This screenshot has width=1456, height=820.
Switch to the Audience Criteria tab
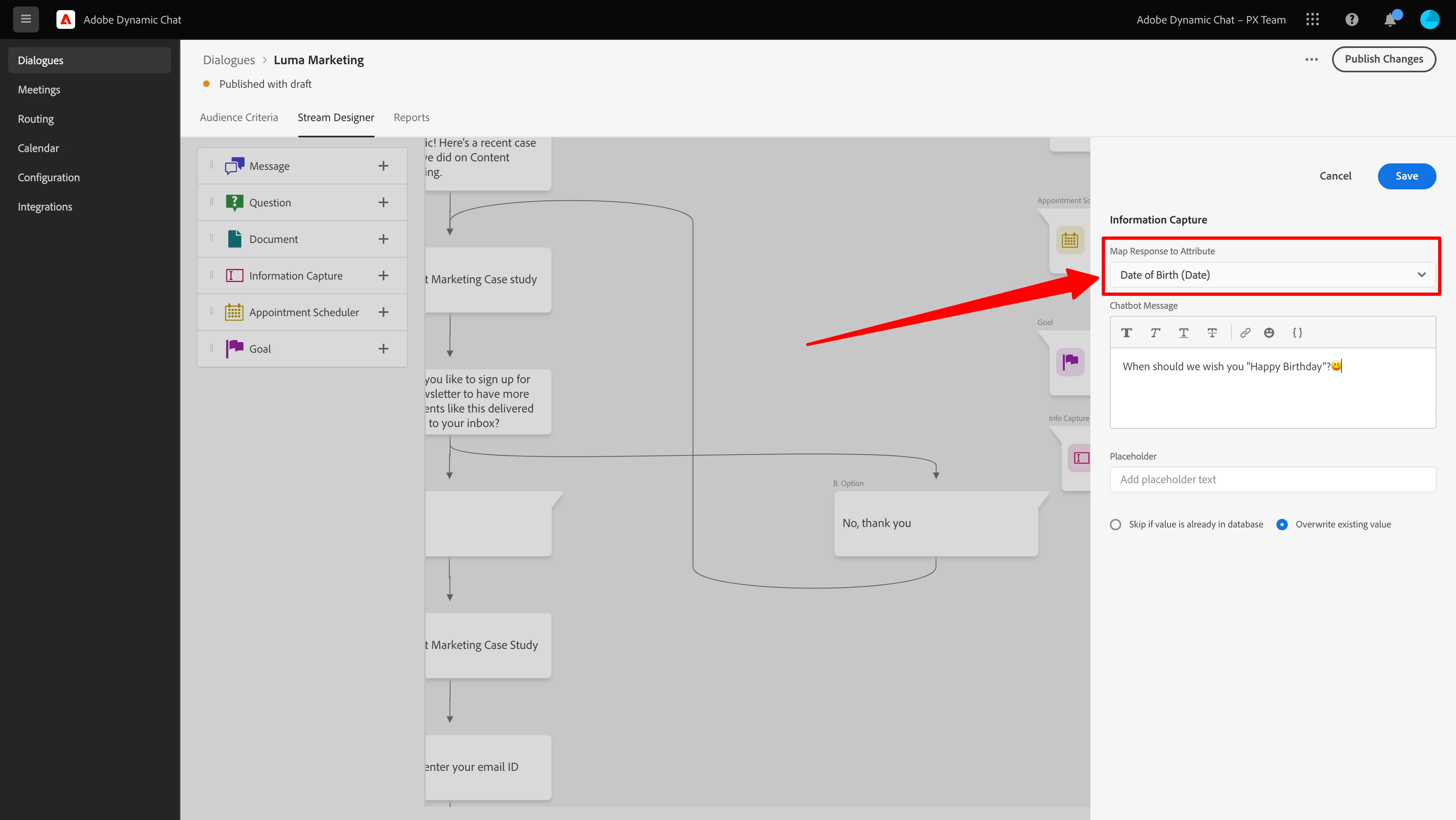point(238,117)
